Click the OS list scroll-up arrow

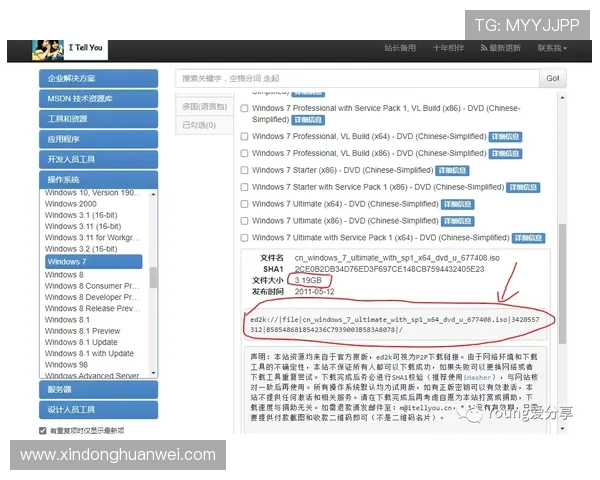pos(153,194)
